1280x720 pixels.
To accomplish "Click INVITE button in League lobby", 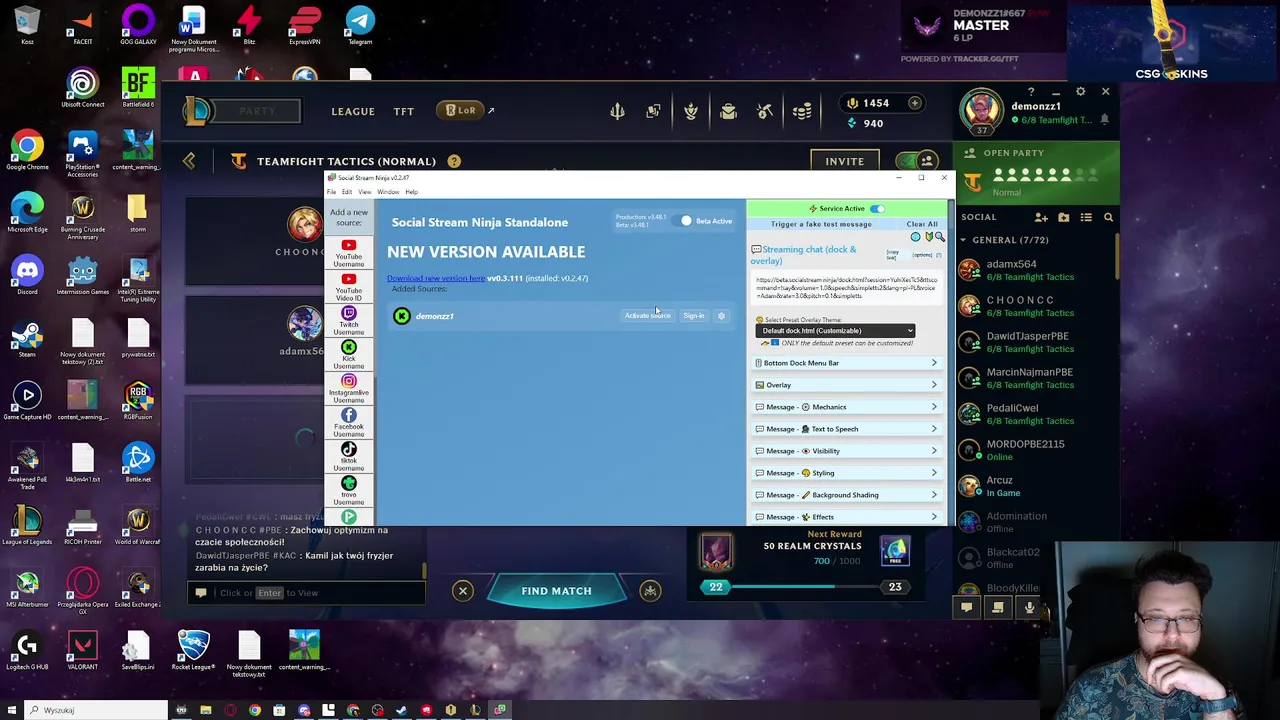I will coord(844,161).
